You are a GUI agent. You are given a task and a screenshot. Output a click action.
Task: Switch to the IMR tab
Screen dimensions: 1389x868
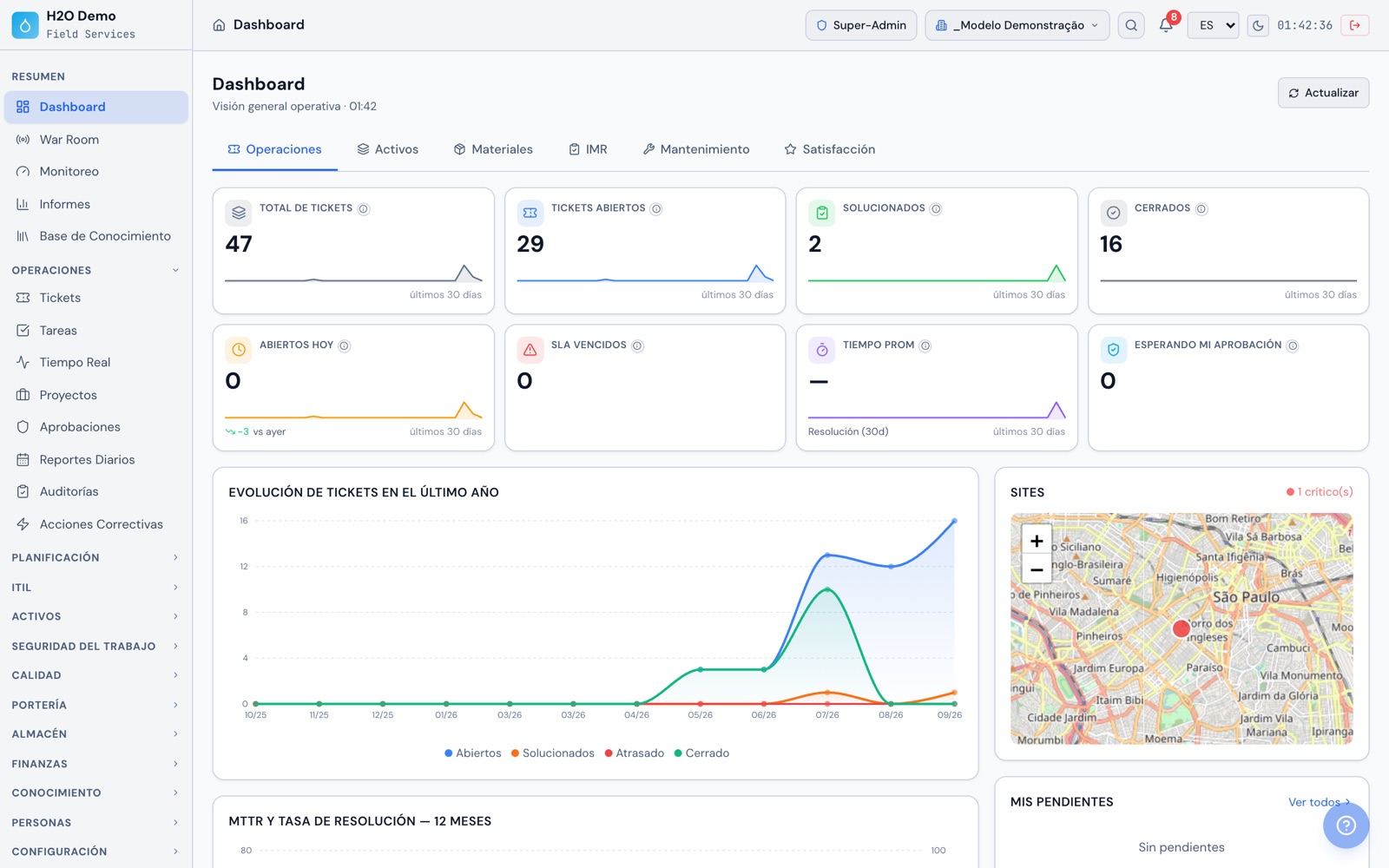[x=588, y=149]
